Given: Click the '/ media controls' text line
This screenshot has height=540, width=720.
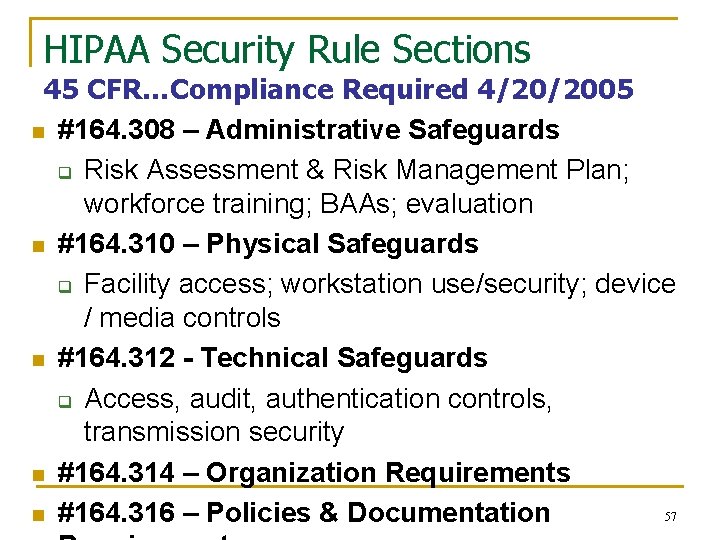Looking at the screenshot, I should [x=182, y=318].
